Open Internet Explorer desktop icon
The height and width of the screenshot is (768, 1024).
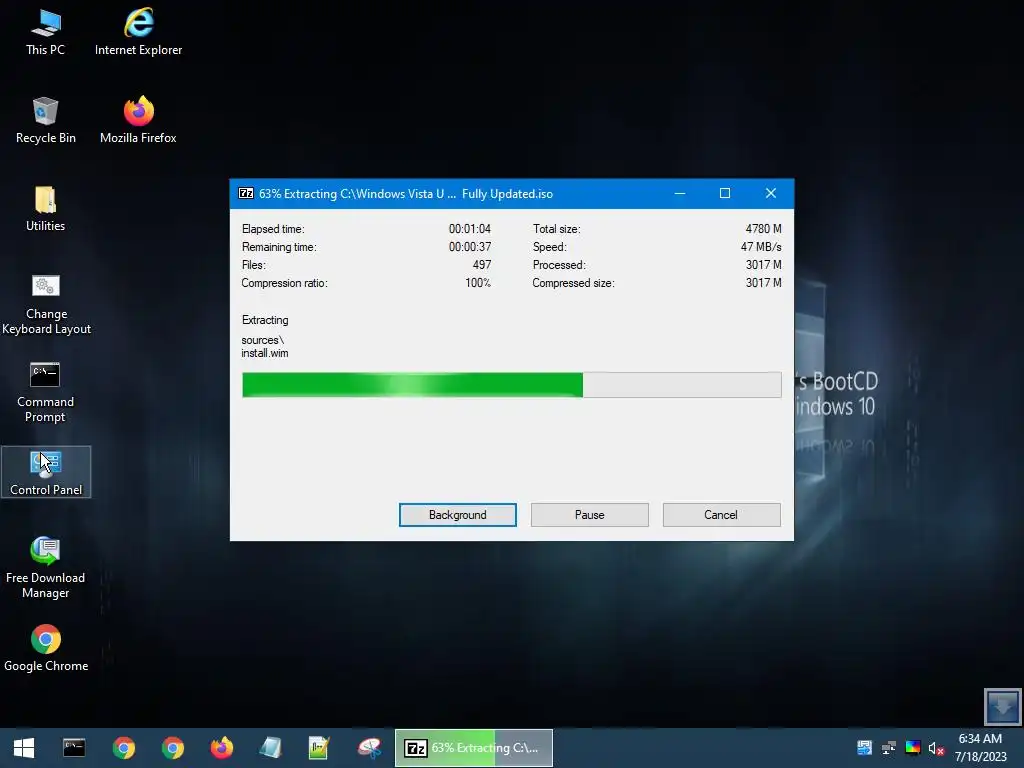pos(138,32)
